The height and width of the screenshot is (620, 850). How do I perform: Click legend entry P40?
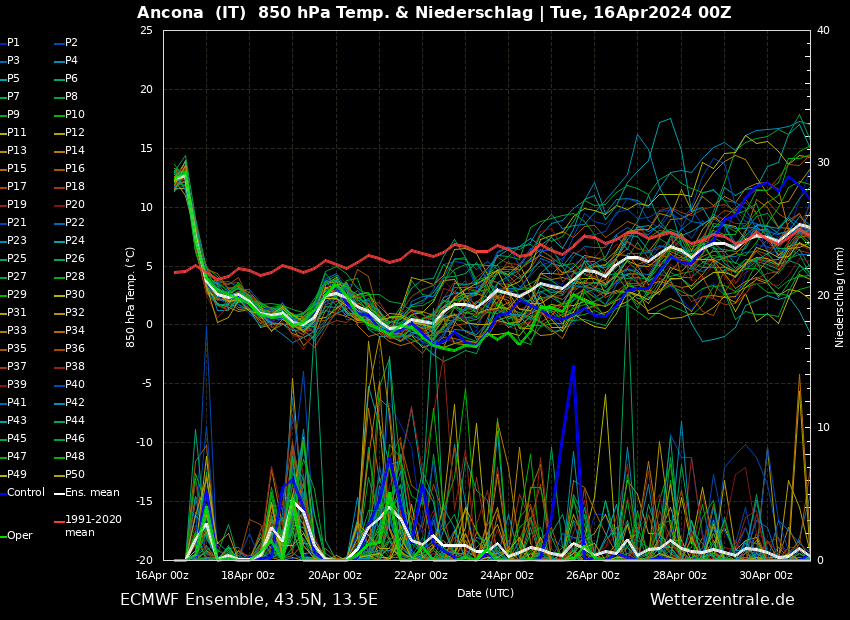[70, 384]
